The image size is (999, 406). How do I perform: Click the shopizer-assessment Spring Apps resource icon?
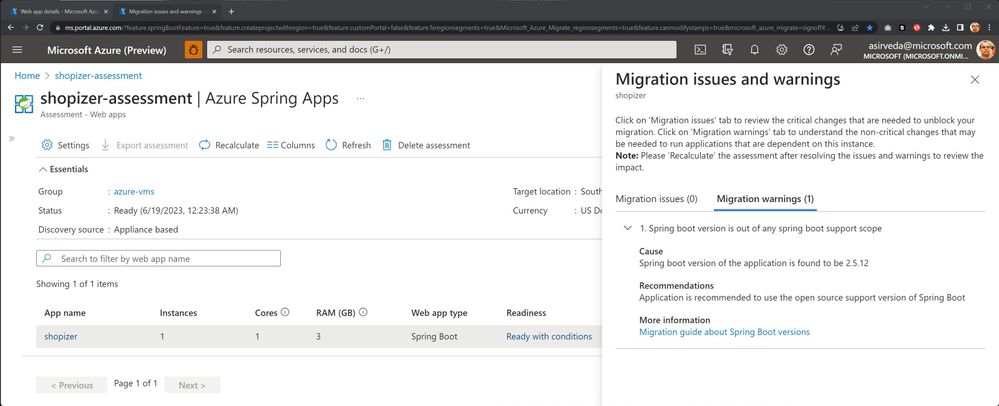point(24,104)
